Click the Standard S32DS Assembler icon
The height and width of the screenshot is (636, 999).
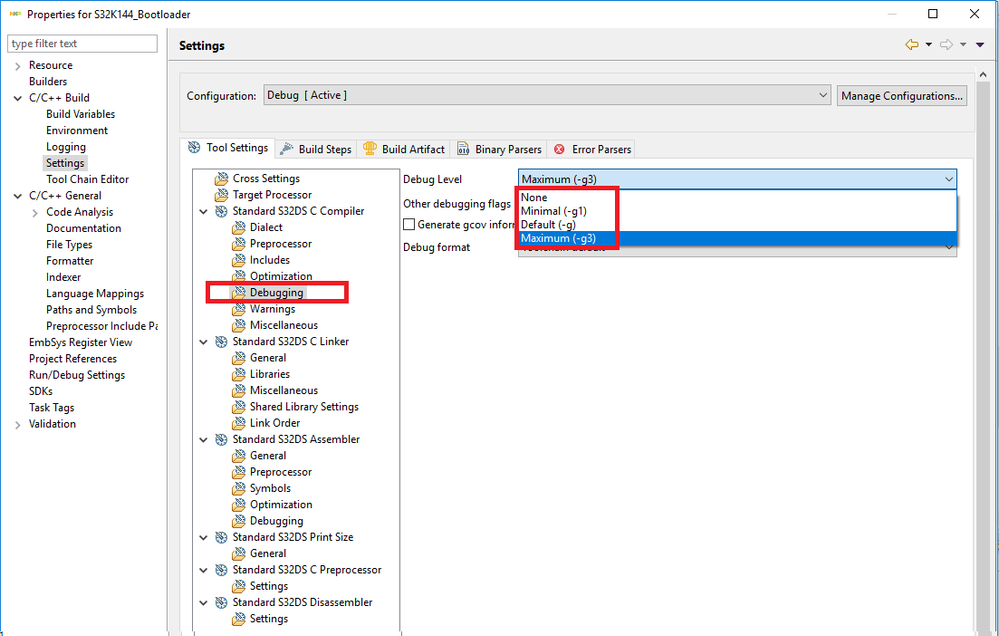click(x=221, y=440)
